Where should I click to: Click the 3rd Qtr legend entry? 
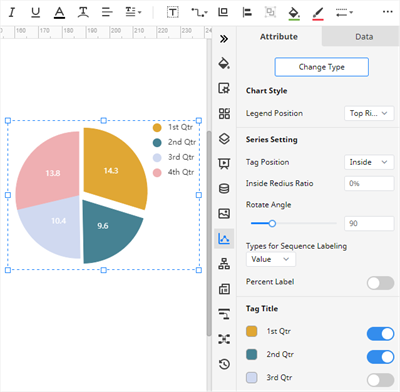pyautogui.click(x=173, y=157)
